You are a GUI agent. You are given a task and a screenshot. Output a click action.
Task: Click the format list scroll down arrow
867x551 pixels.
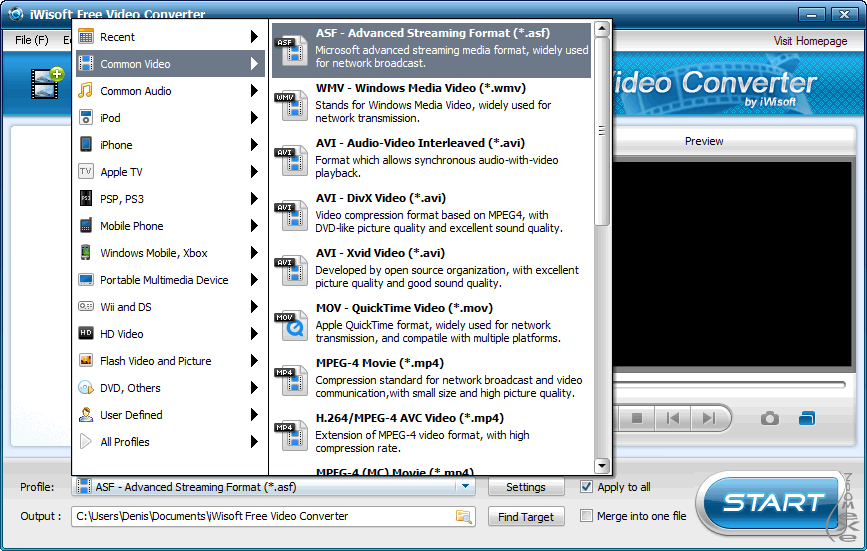coord(602,466)
